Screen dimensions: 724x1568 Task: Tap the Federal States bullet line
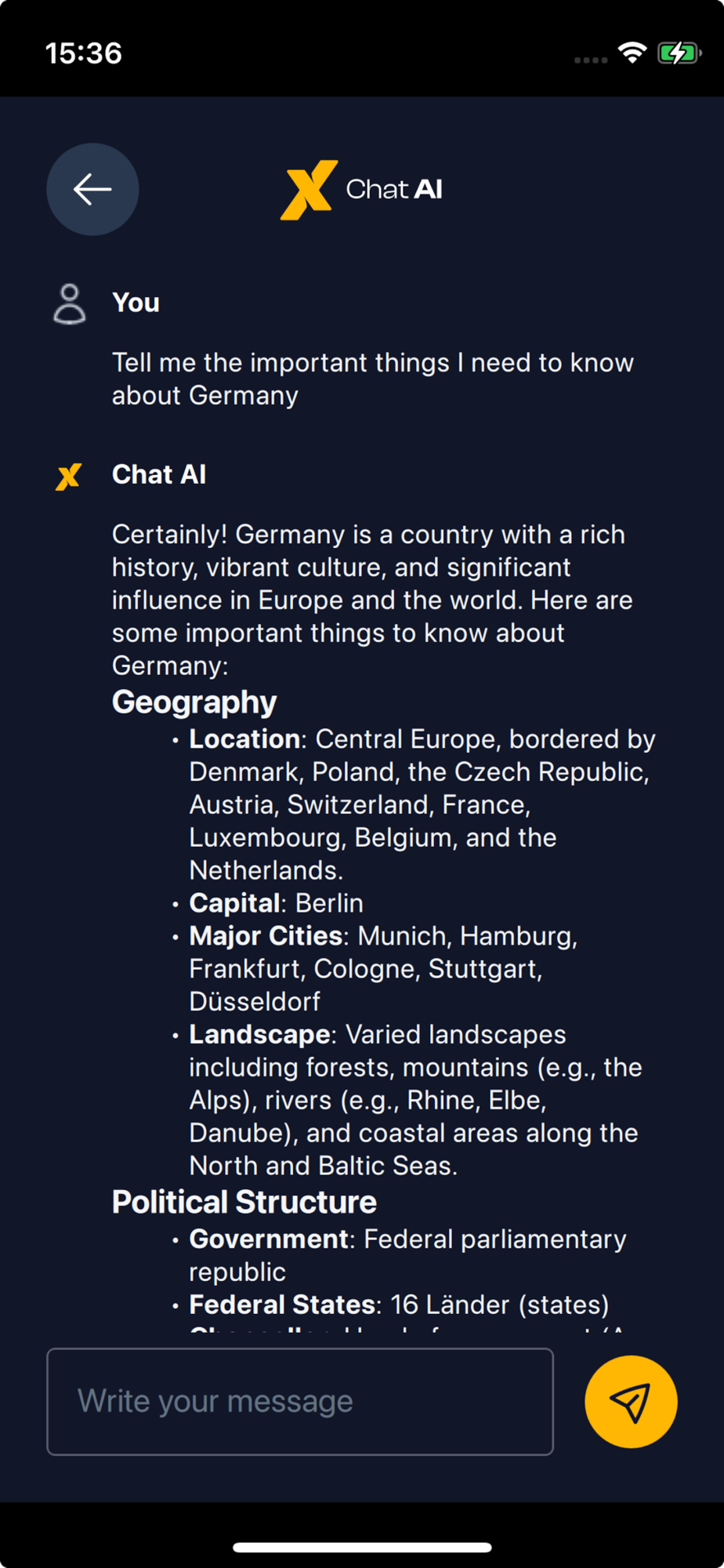[x=399, y=1305]
